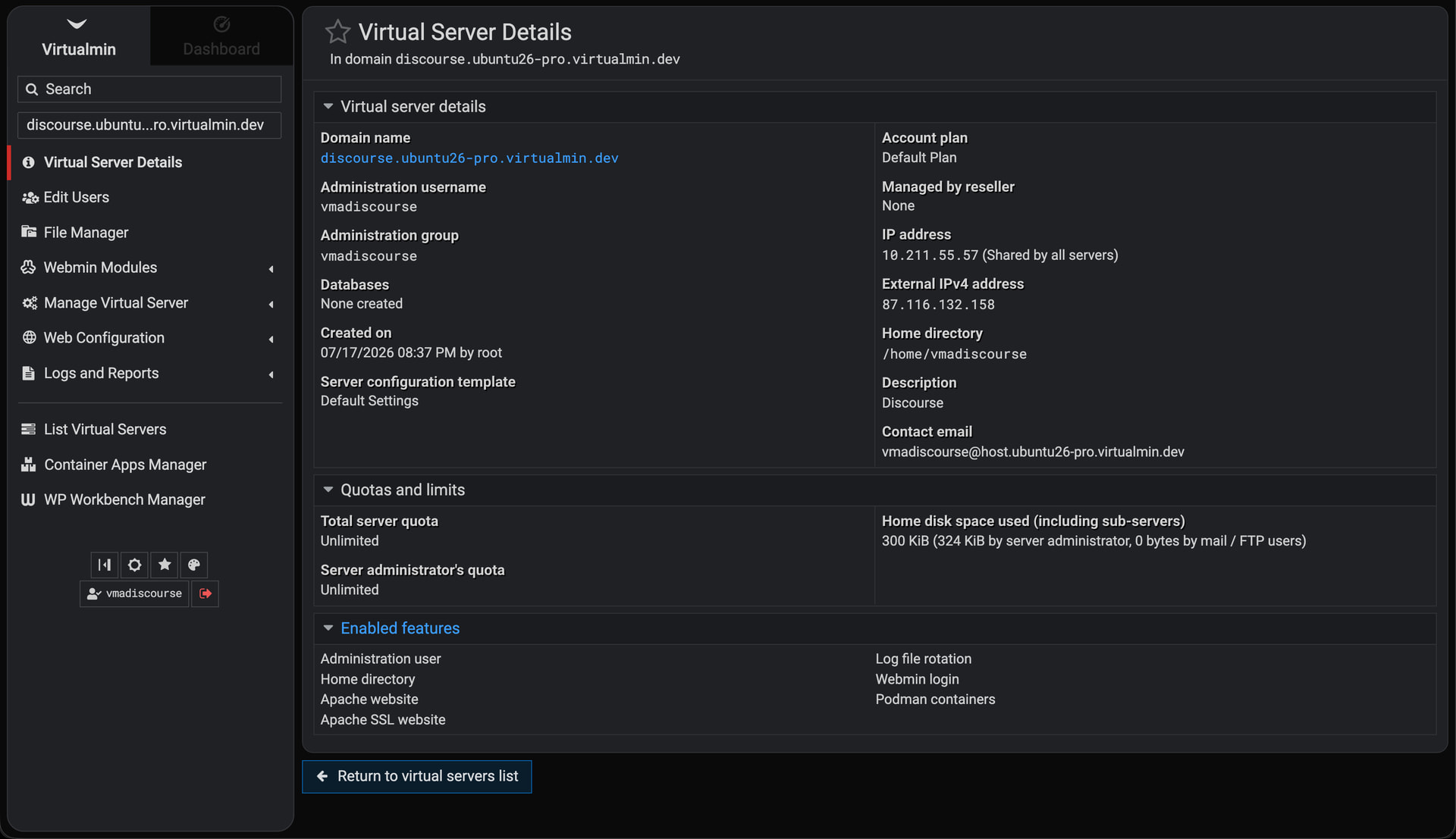
Task: Open the discourse.ubuntu26-pro.virtualmin.dev domain link
Action: tap(469, 158)
